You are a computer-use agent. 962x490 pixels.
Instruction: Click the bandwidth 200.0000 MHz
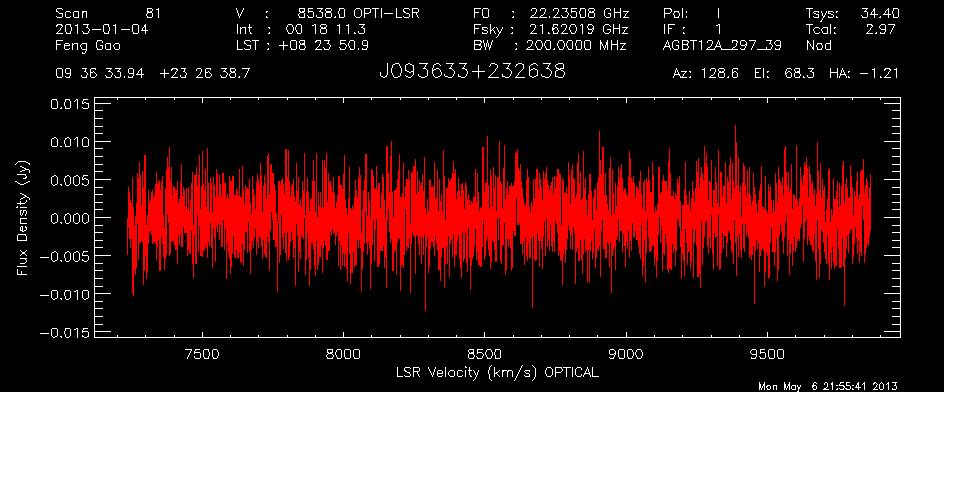pyautogui.click(x=577, y=45)
